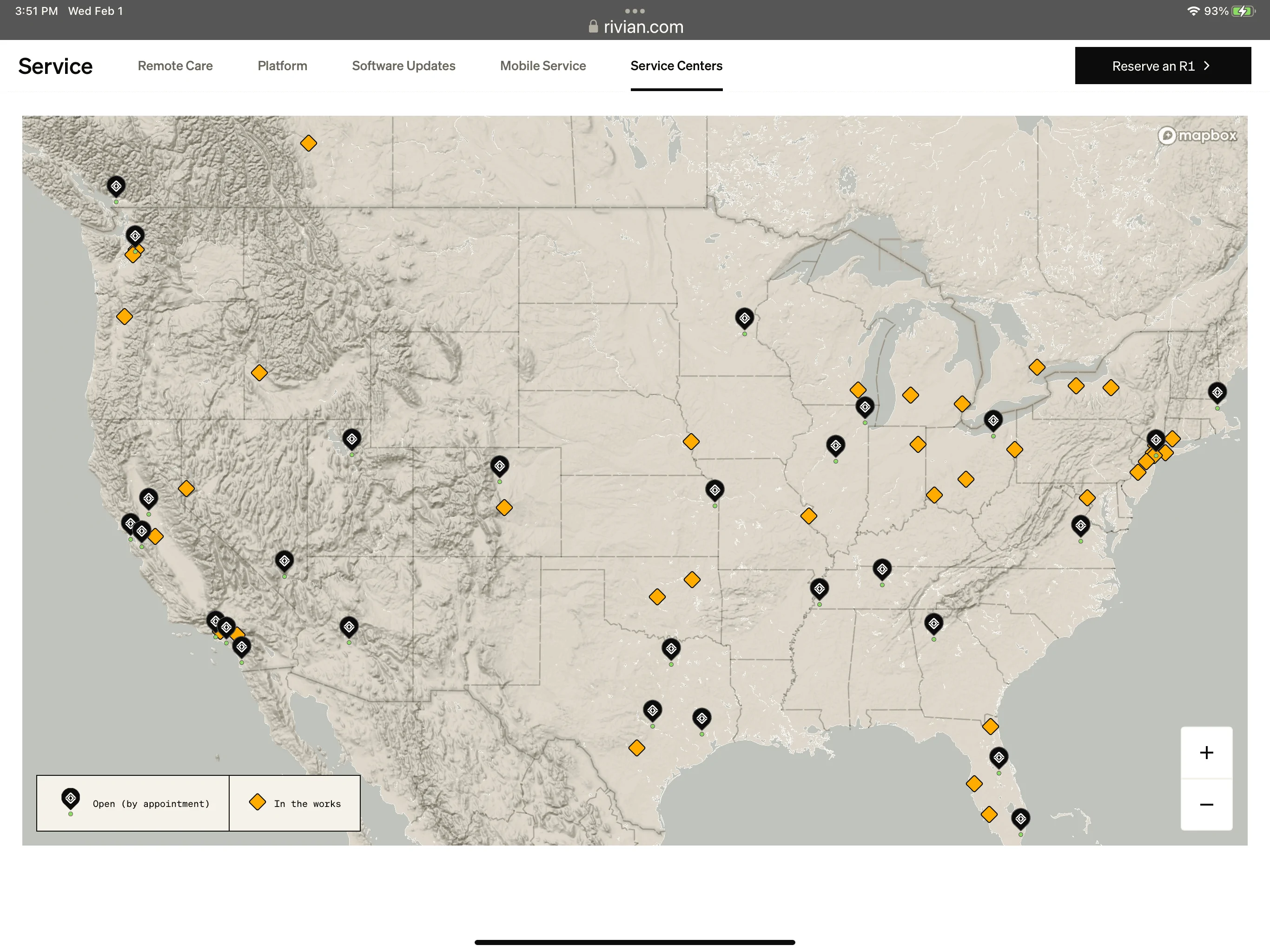Viewport: 1270px width, 952px height.
Task: Open the Mapbox logo link
Action: coord(1197,136)
